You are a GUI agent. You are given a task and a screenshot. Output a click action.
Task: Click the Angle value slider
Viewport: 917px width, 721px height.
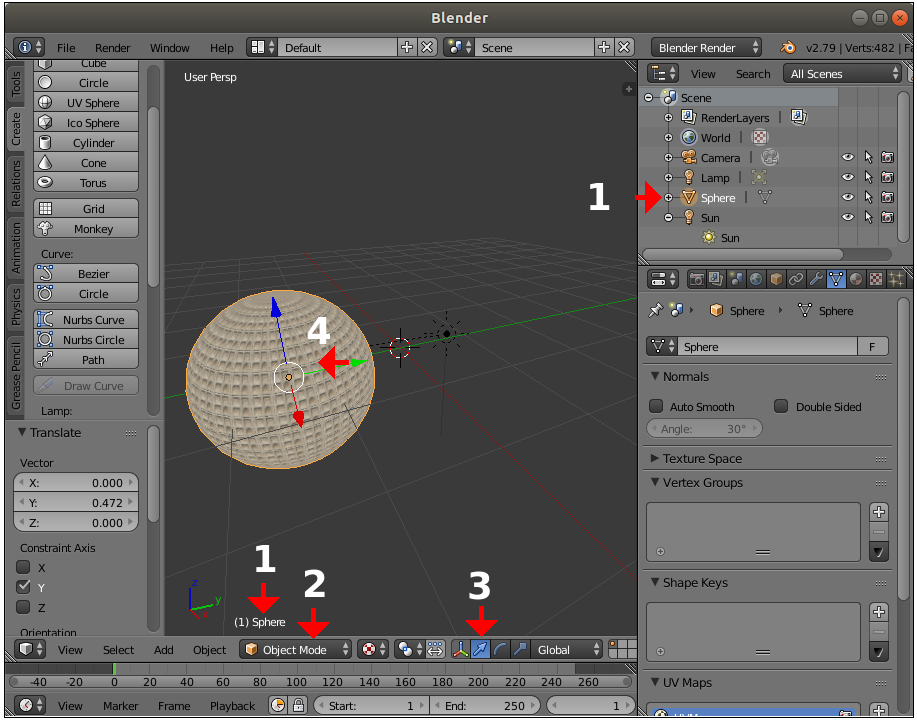704,429
